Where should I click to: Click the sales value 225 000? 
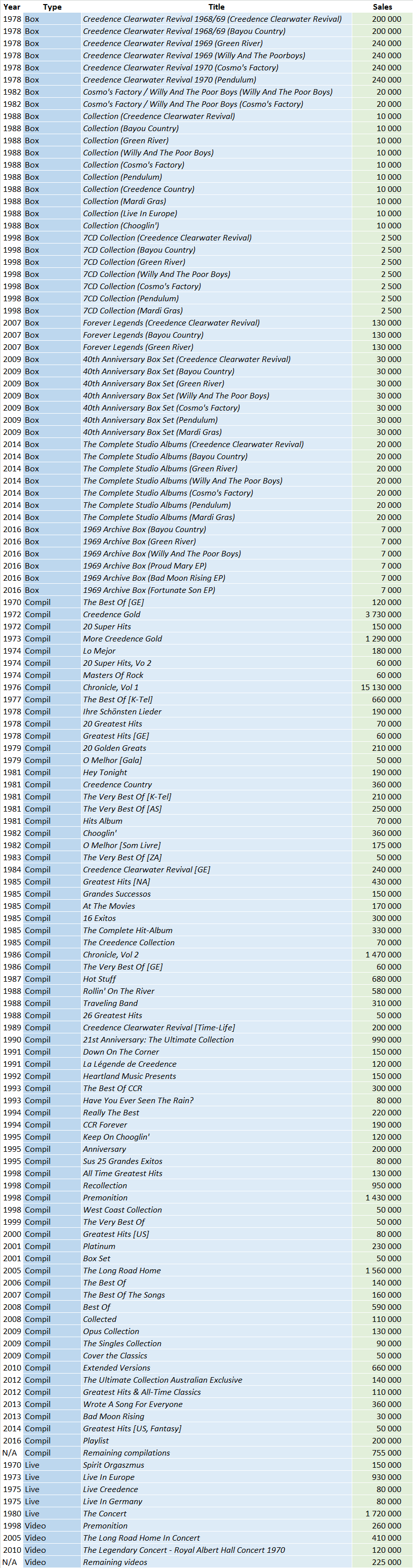point(386,1562)
